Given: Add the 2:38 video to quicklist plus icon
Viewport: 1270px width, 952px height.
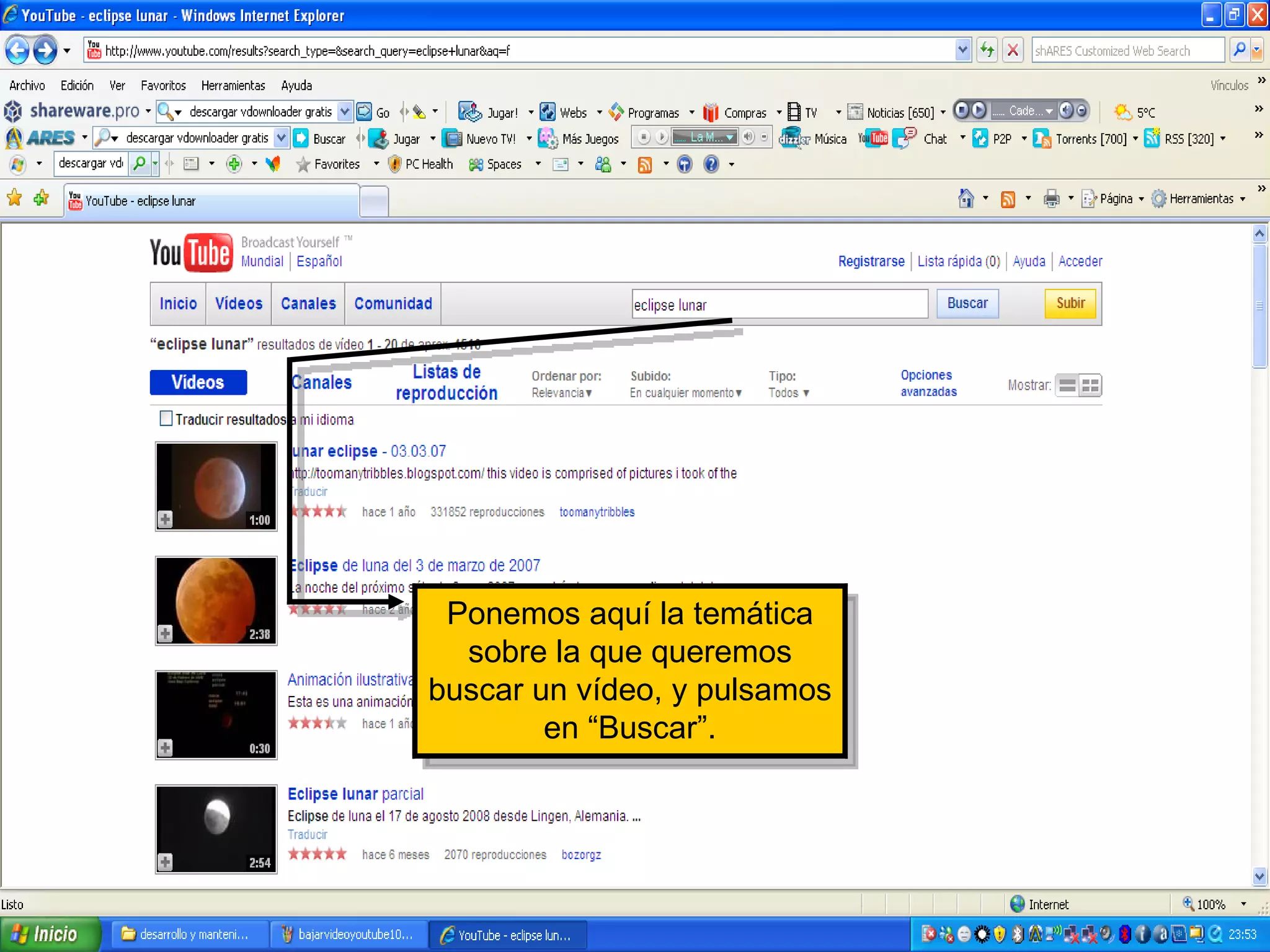Looking at the screenshot, I should point(165,633).
